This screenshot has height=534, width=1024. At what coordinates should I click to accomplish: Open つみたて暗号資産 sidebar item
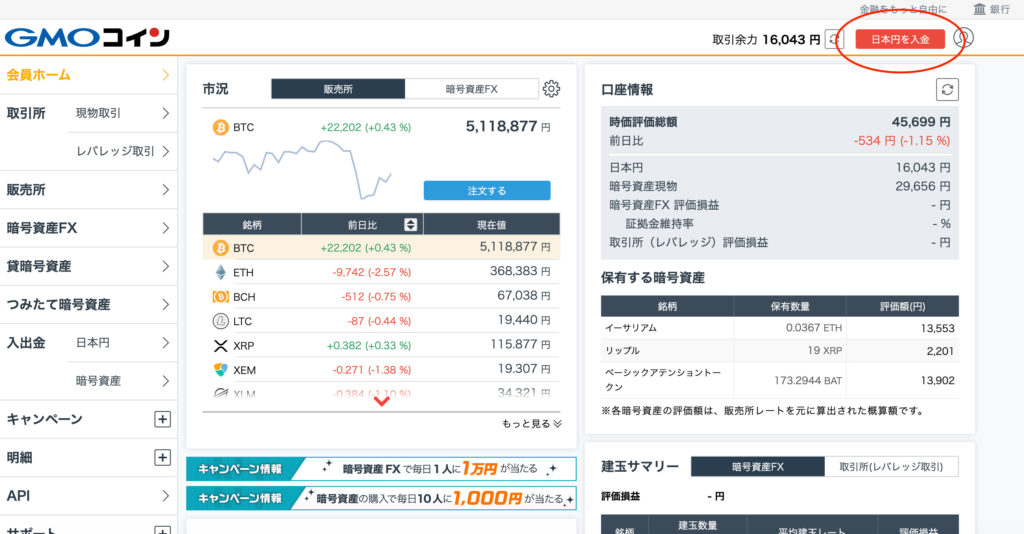coord(88,304)
